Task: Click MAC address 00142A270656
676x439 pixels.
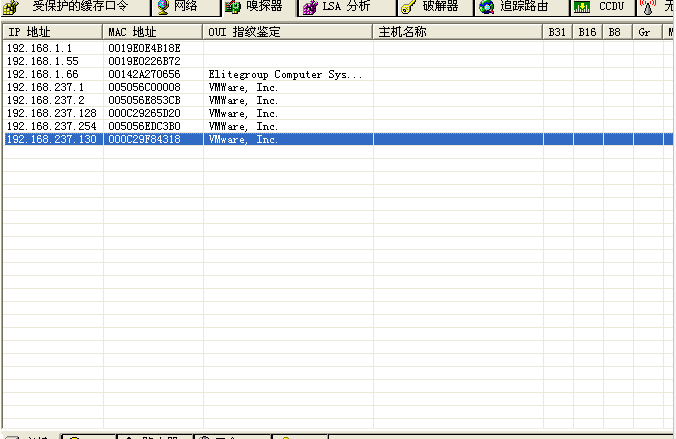Action: [144, 74]
